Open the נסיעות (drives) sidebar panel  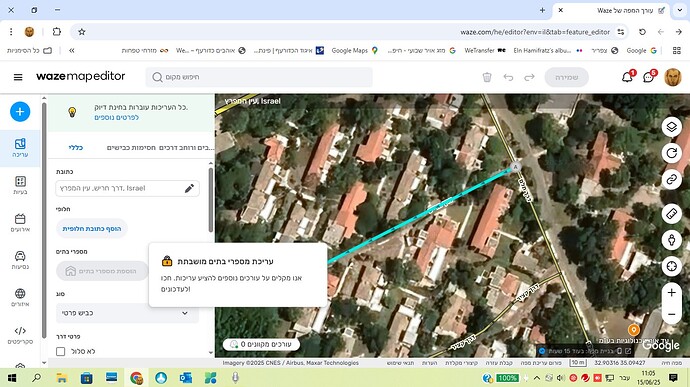20,260
